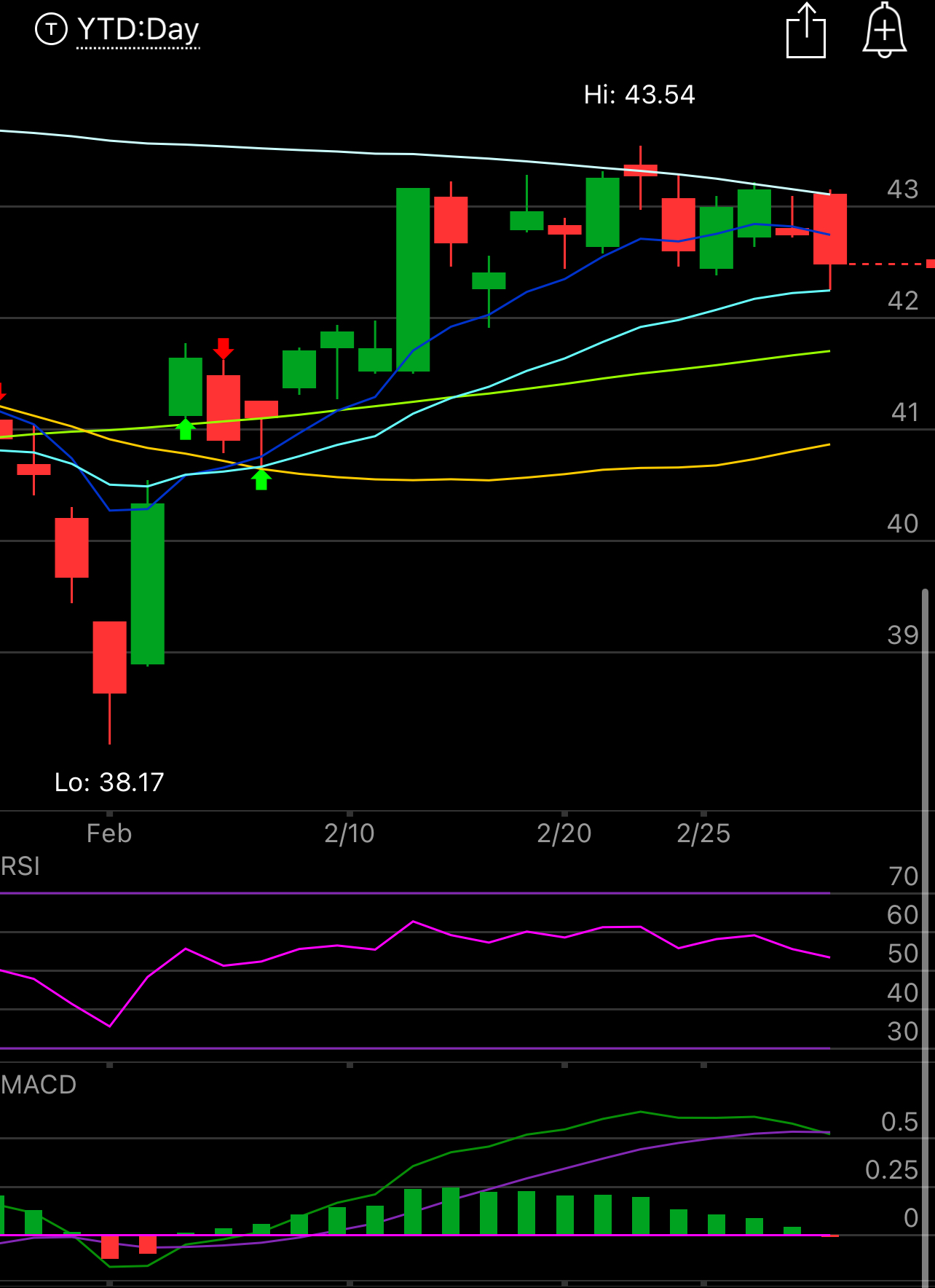This screenshot has width=935, height=1288.
Task: Tap the MACD indicator label
Action: pyautogui.click(x=39, y=1085)
